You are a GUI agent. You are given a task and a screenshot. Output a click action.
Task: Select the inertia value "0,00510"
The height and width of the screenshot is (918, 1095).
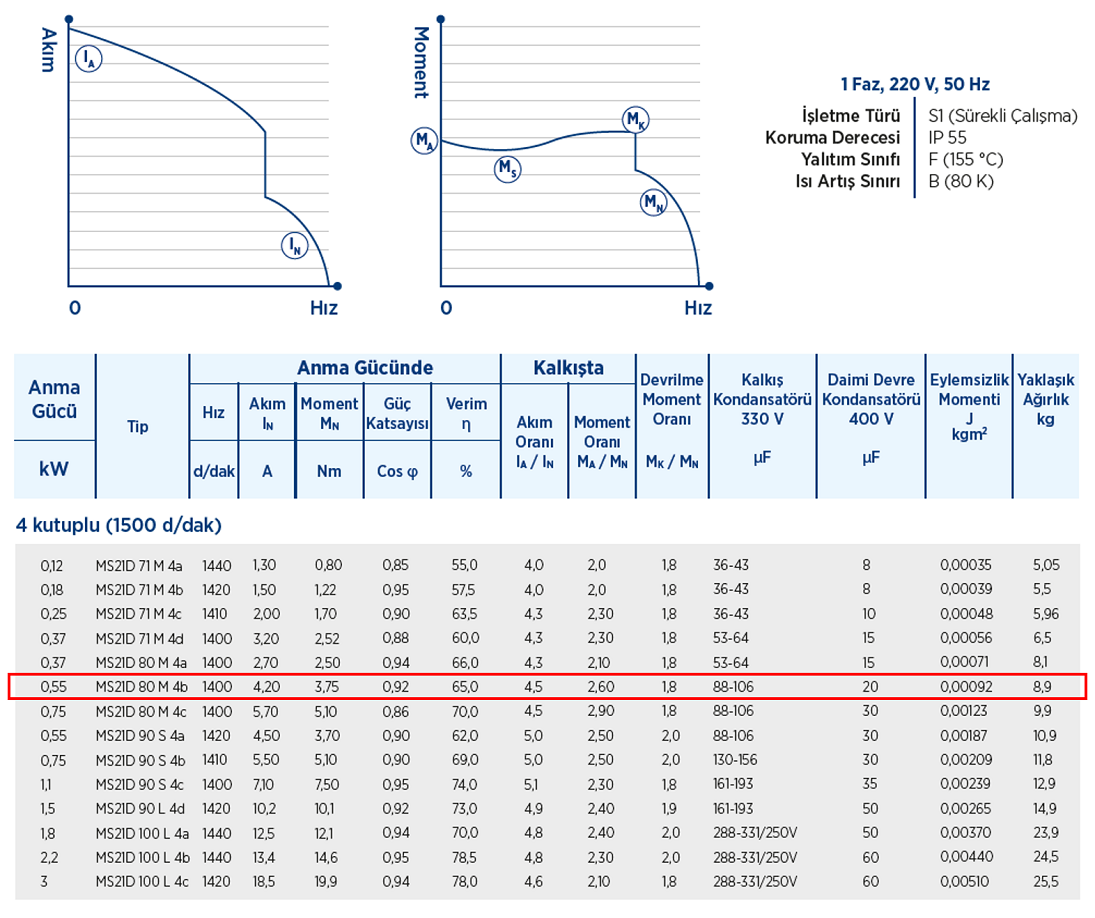pos(964,882)
